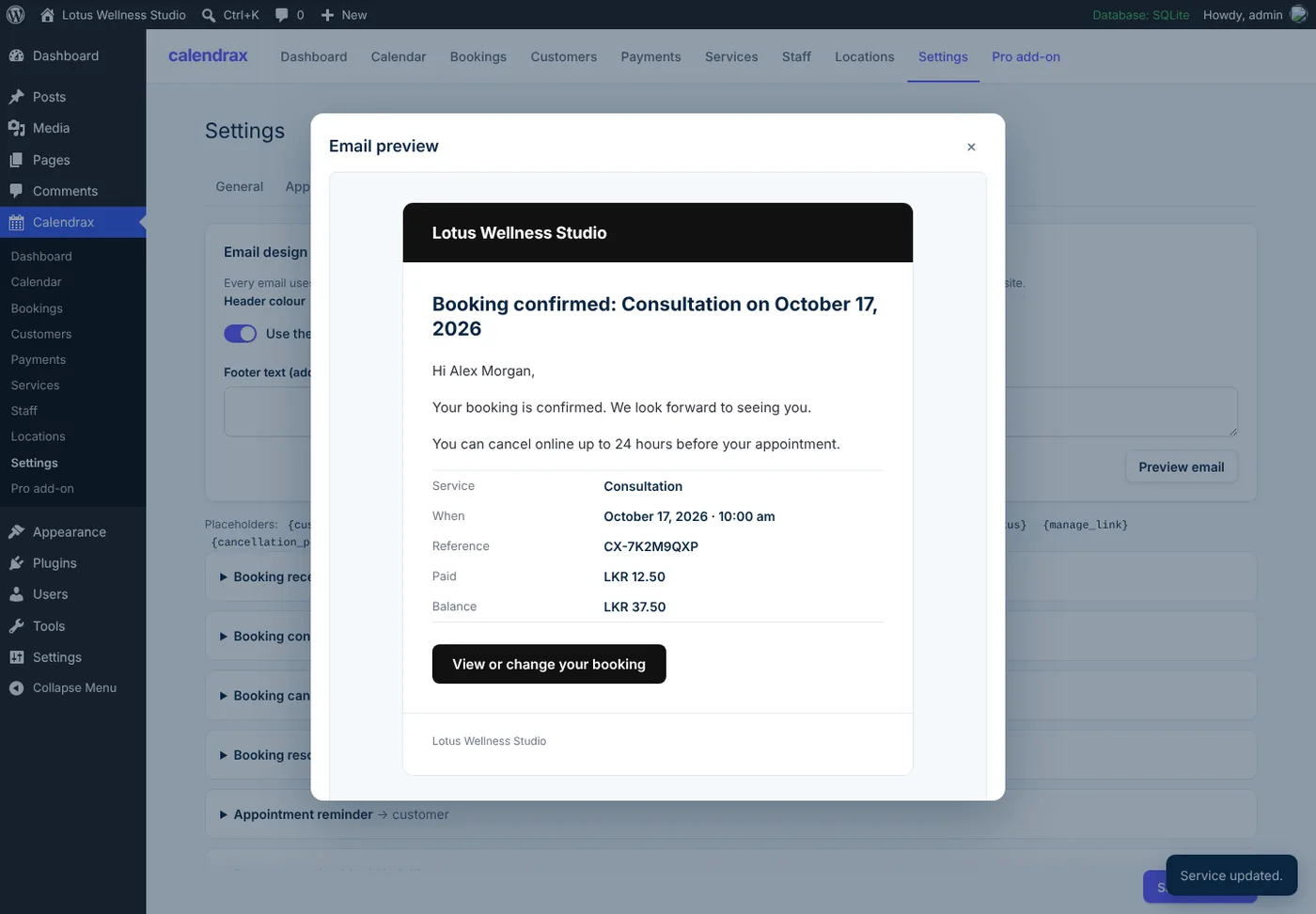Switch to the Calendar tab in Calendrax
1316x914 pixels.
tap(399, 56)
